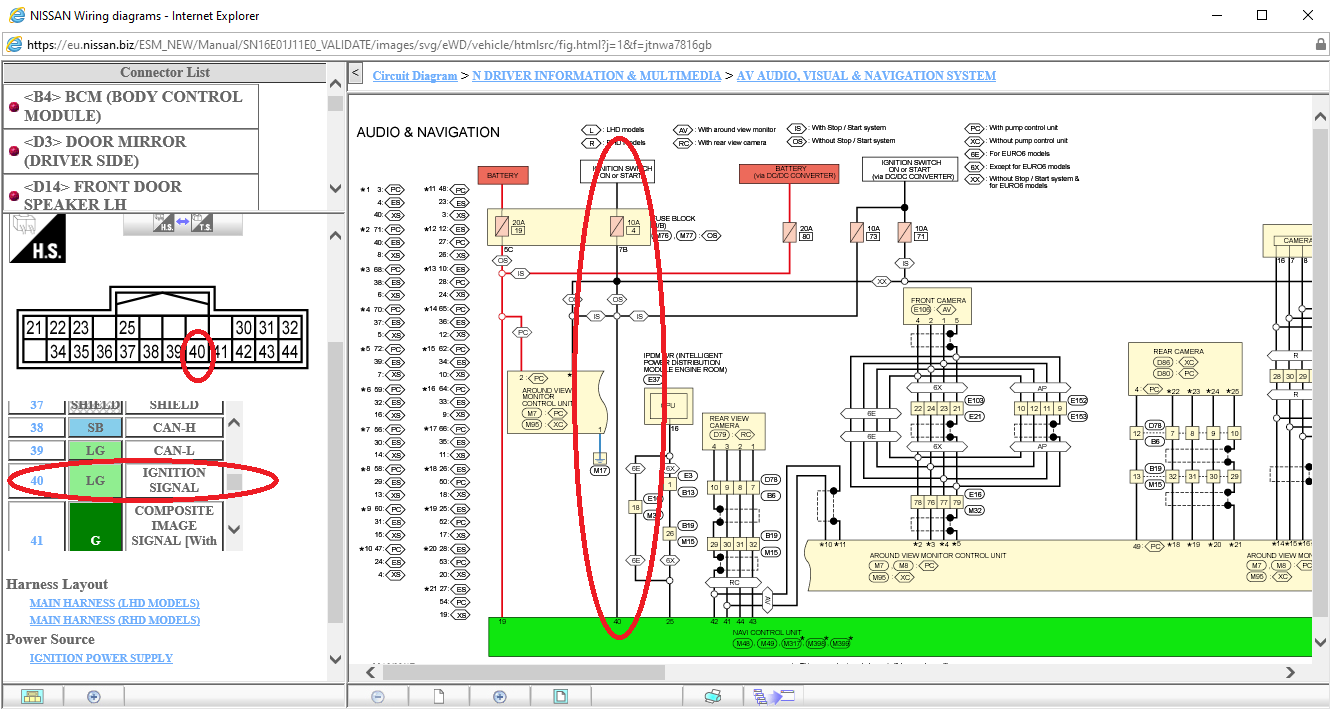Image resolution: width=1332 pixels, height=711 pixels.
Task: Zoom in the wiring diagram with plus icon
Action: tap(500, 696)
